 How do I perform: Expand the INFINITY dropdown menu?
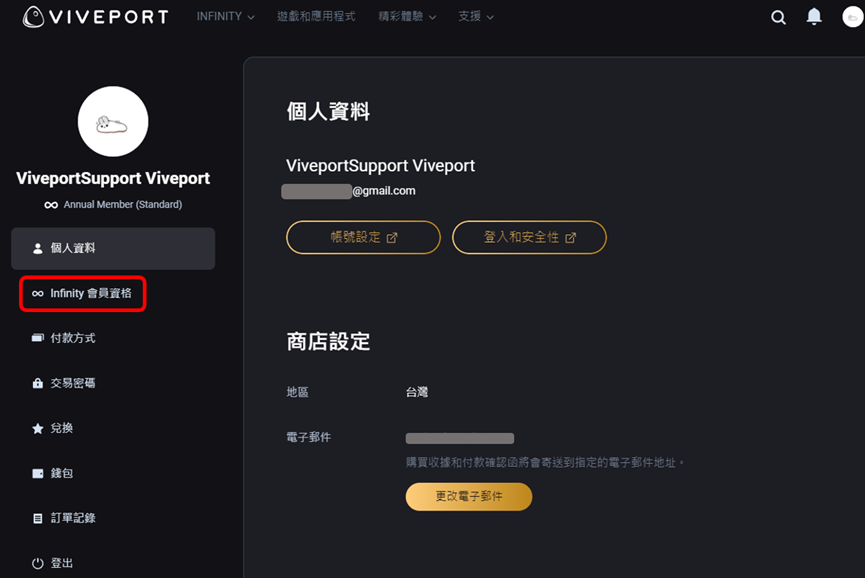click(226, 17)
